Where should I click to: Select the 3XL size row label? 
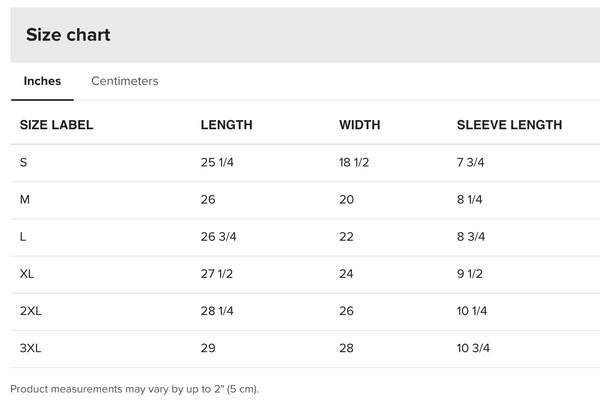[x=31, y=348]
